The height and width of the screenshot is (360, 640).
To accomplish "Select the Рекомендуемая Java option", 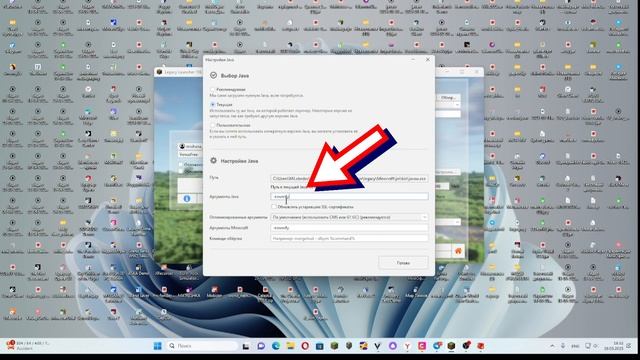I will [212, 89].
